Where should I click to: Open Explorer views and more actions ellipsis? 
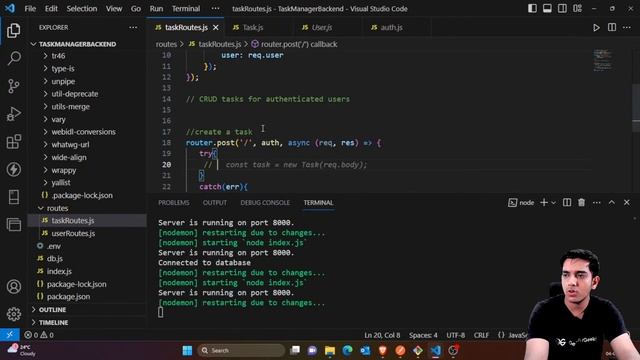coord(133,27)
